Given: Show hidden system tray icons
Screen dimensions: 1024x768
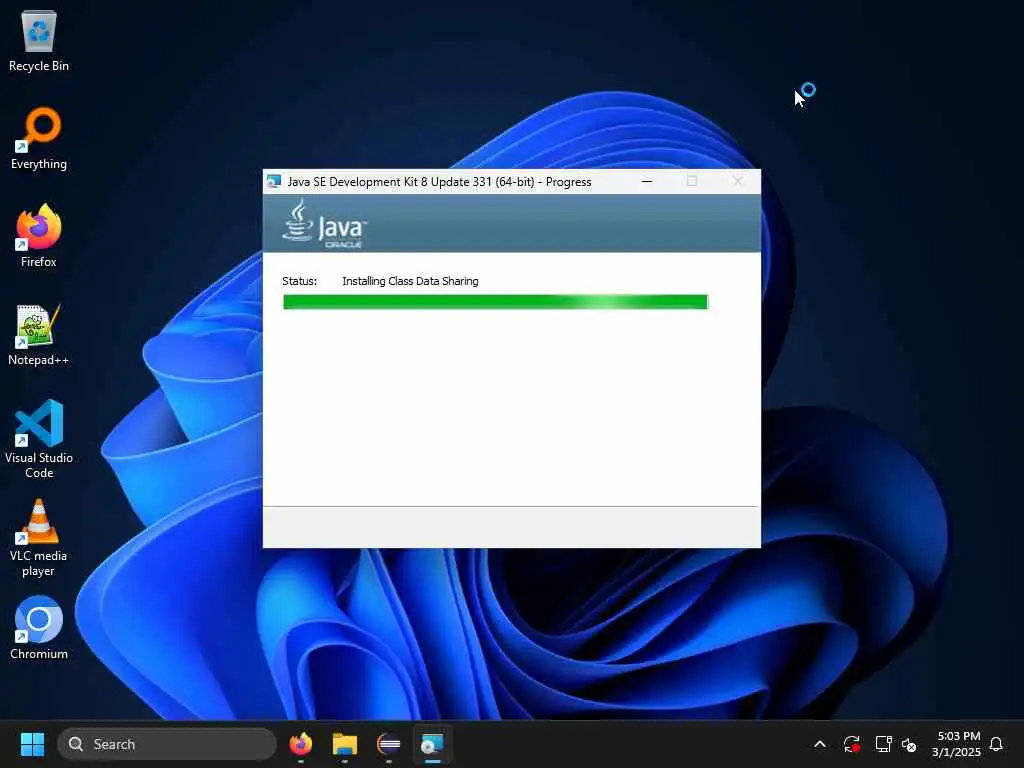Looking at the screenshot, I should pos(820,744).
